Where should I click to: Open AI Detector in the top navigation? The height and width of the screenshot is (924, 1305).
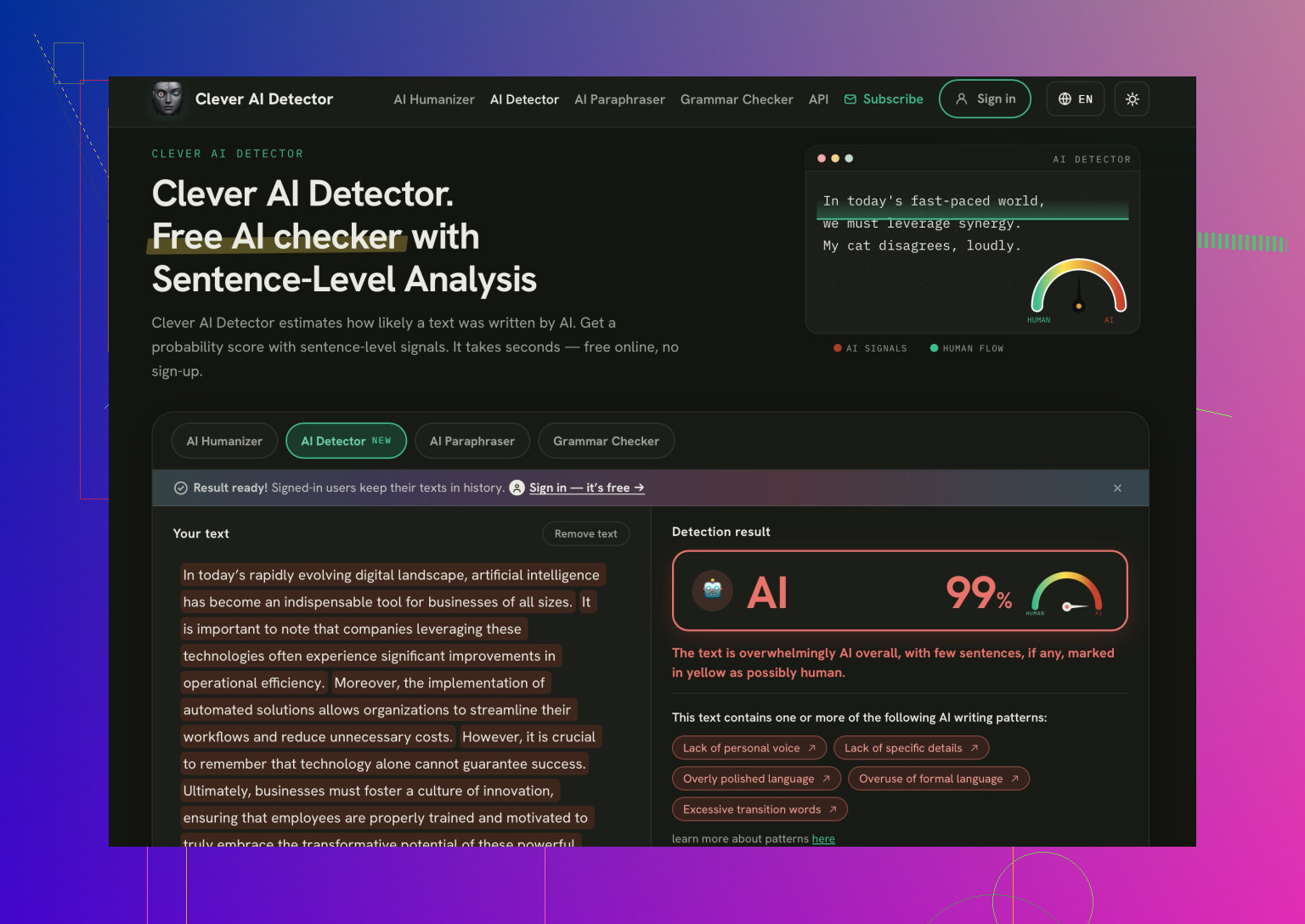pyautogui.click(x=524, y=99)
